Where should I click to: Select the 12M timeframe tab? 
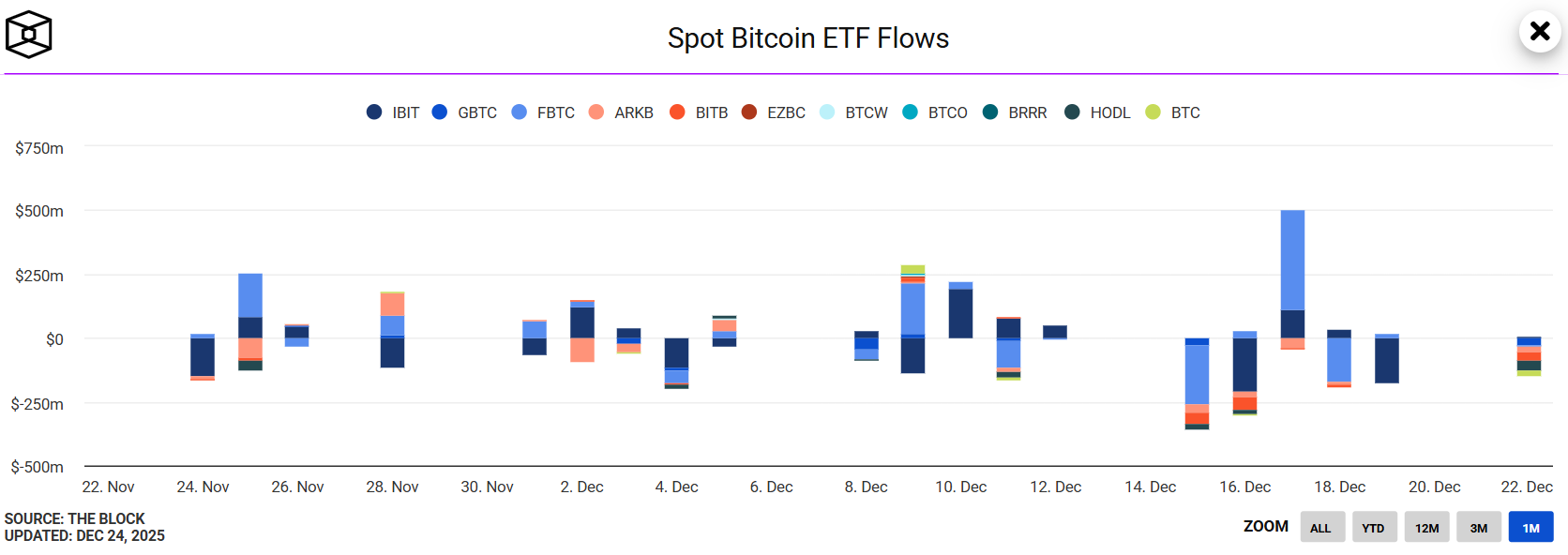tap(1426, 527)
